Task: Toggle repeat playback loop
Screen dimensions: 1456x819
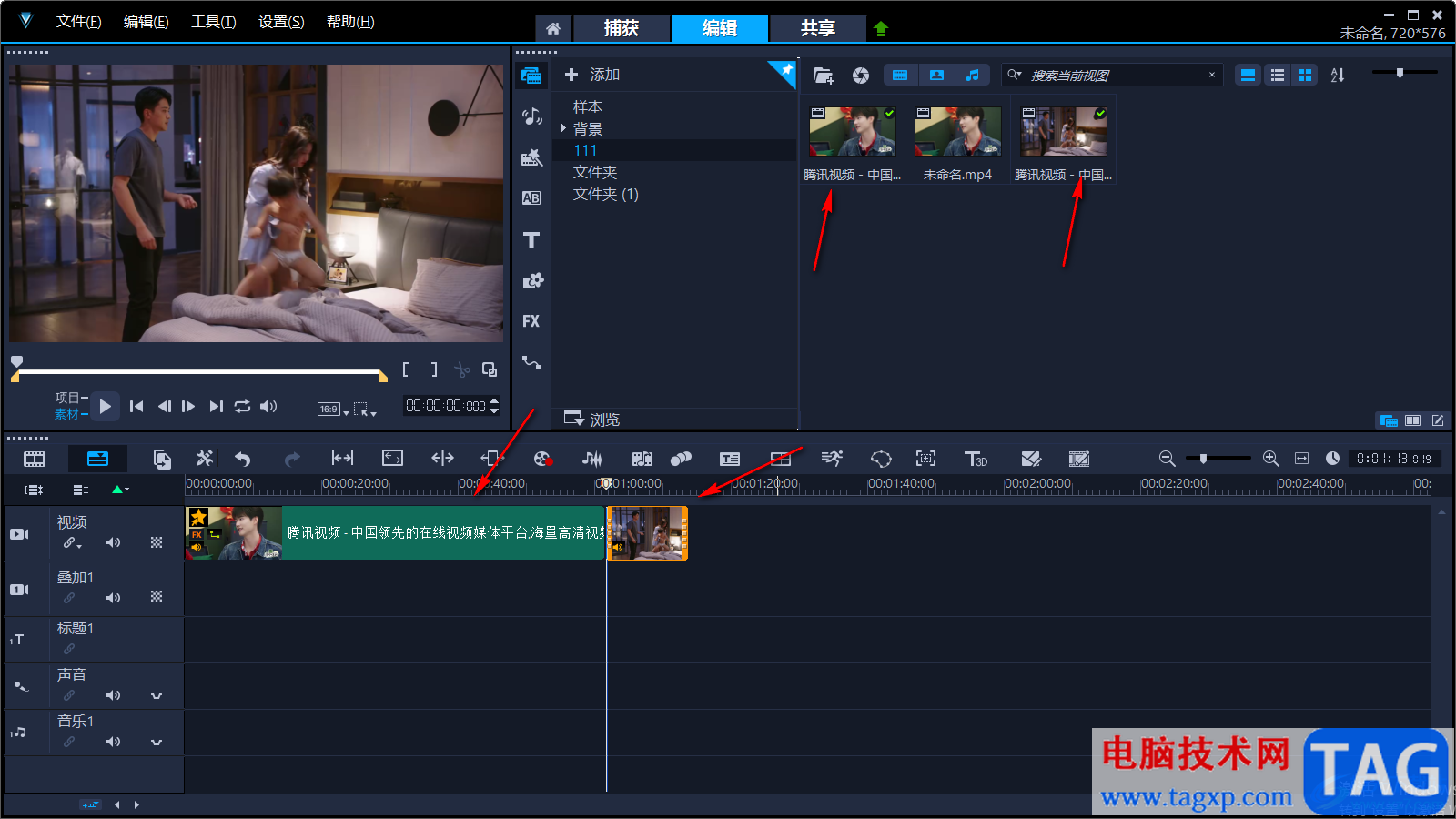Action: (x=242, y=407)
